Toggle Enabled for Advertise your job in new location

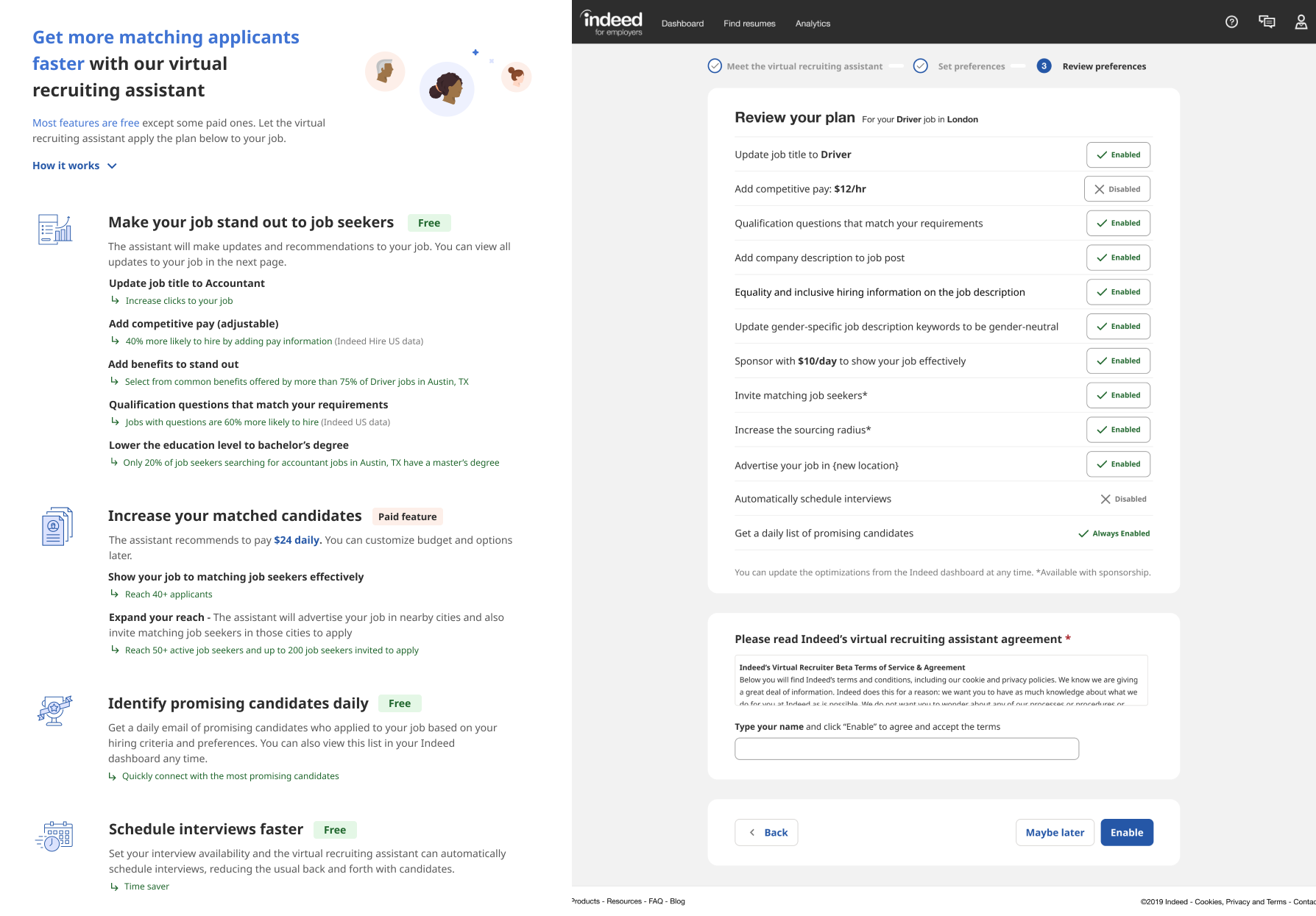tap(1118, 464)
